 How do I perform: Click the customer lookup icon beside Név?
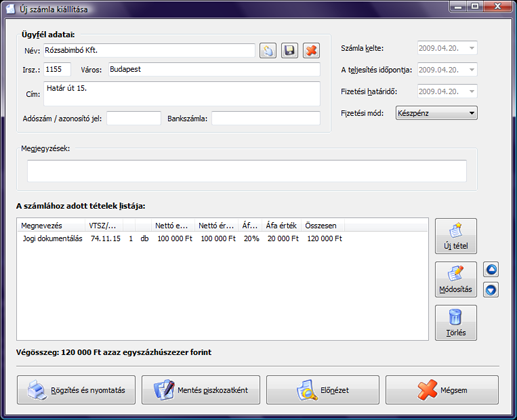(x=268, y=51)
